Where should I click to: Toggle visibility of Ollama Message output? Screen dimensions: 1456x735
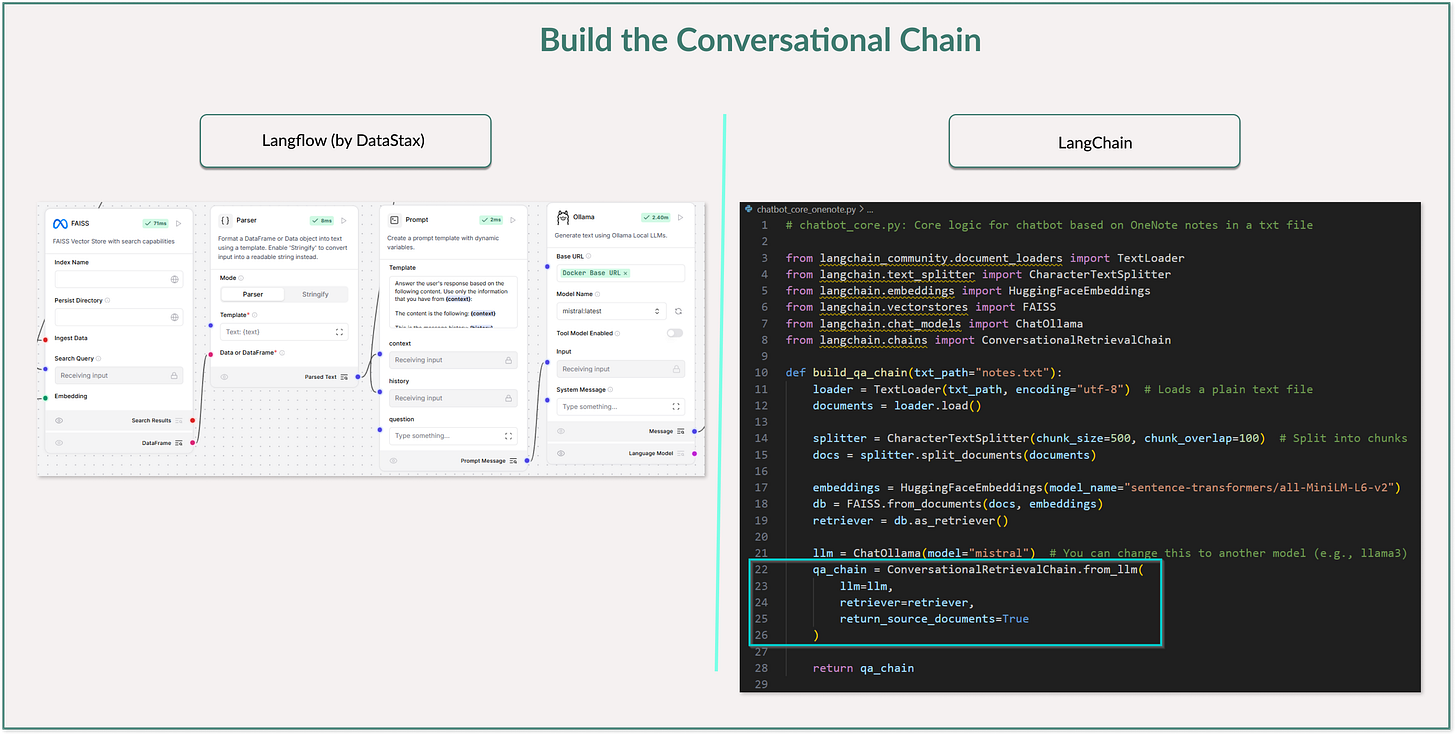563,431
